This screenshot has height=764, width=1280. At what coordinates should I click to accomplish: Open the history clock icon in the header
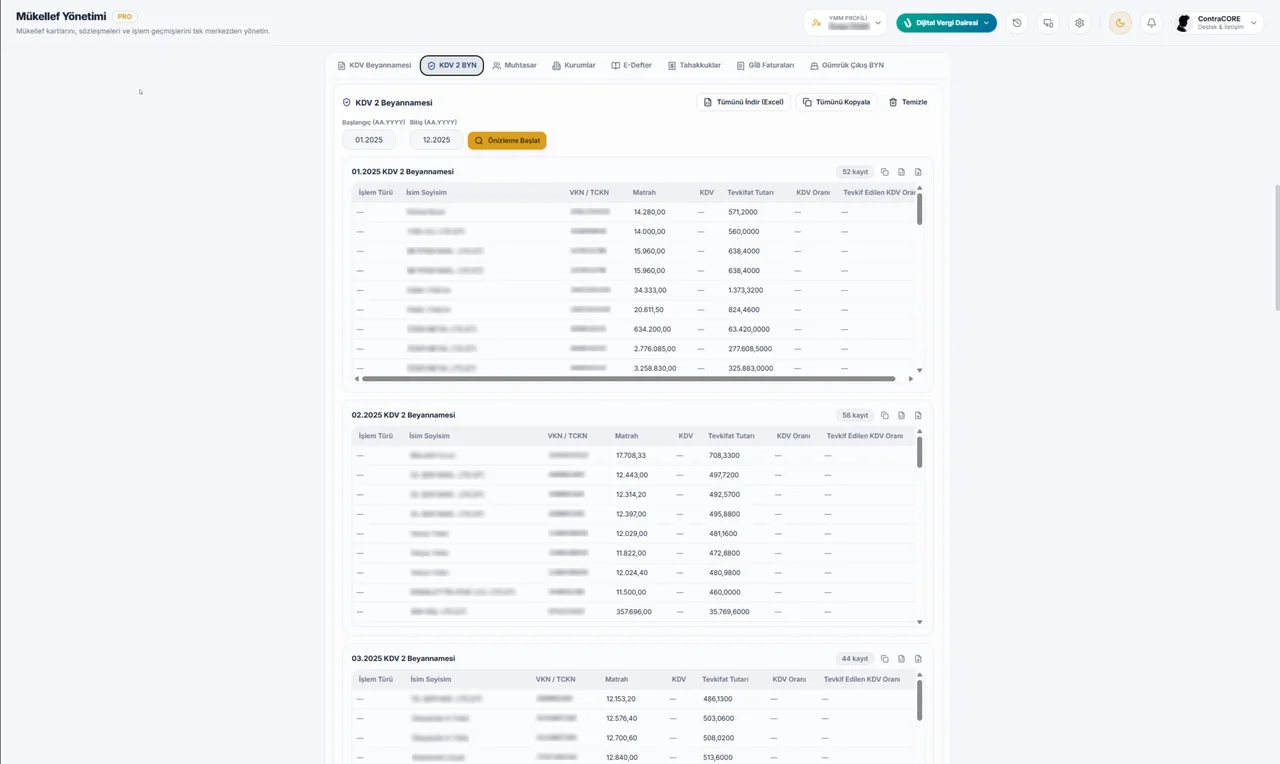(1017, 23)
